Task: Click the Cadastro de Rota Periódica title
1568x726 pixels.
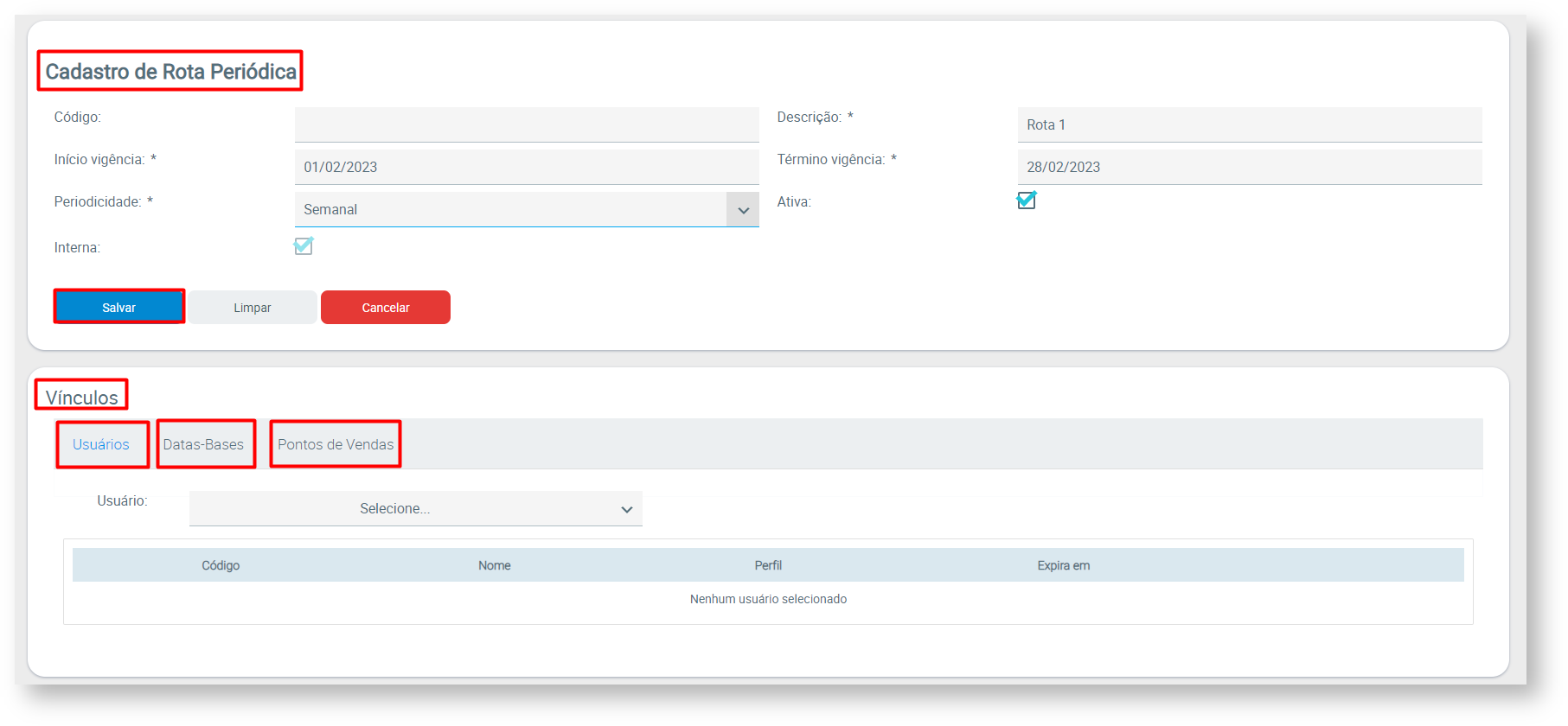Action: coord(170,72)
